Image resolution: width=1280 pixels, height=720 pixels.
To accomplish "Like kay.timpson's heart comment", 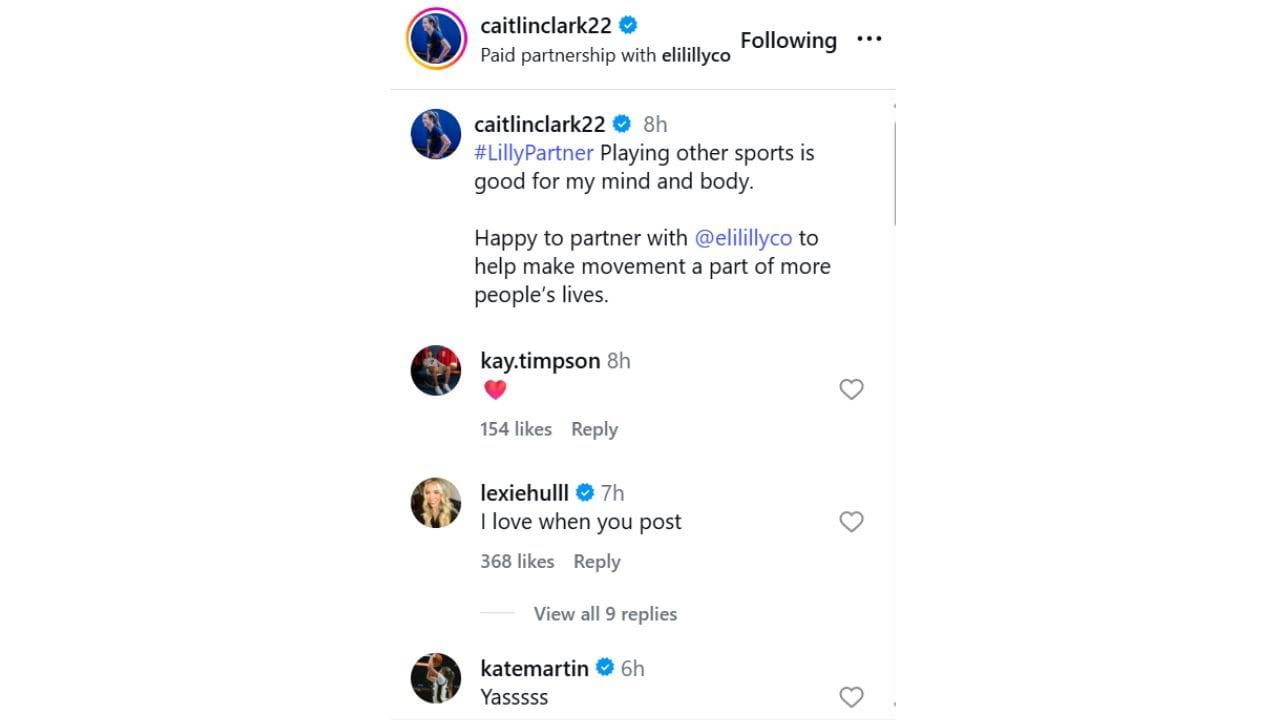I will point(851,389).
